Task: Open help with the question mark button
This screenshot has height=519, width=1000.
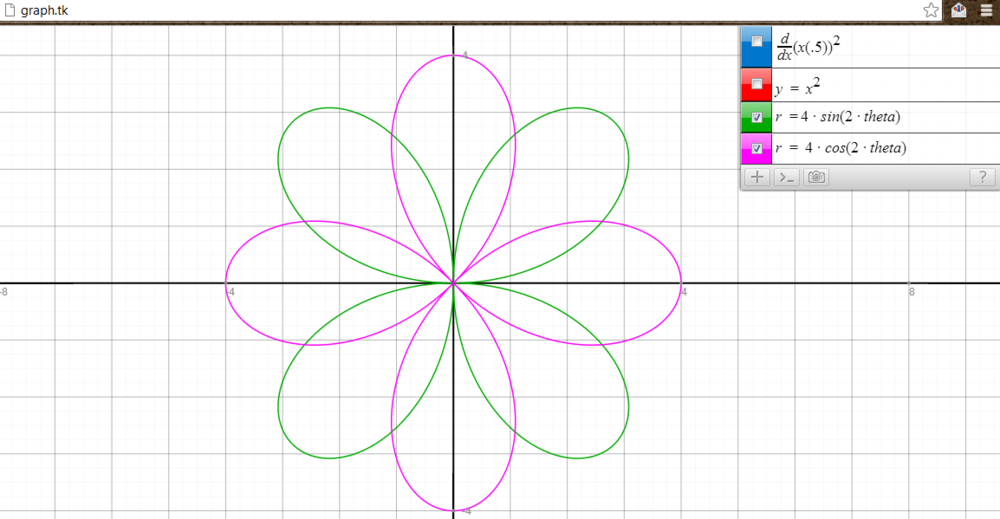Action: [x=983, y=177]
